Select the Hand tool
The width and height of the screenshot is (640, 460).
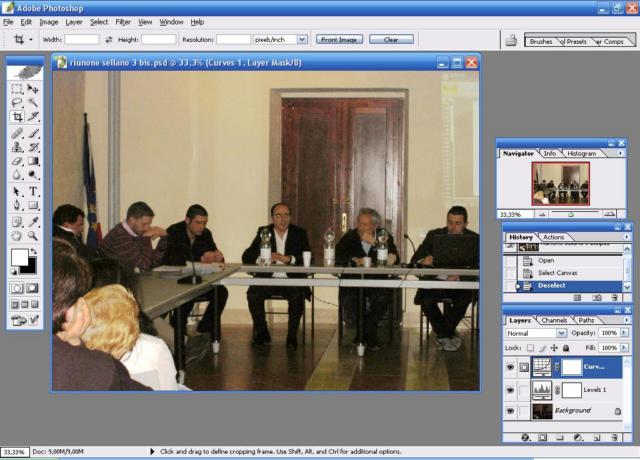(x=17, y=236)
